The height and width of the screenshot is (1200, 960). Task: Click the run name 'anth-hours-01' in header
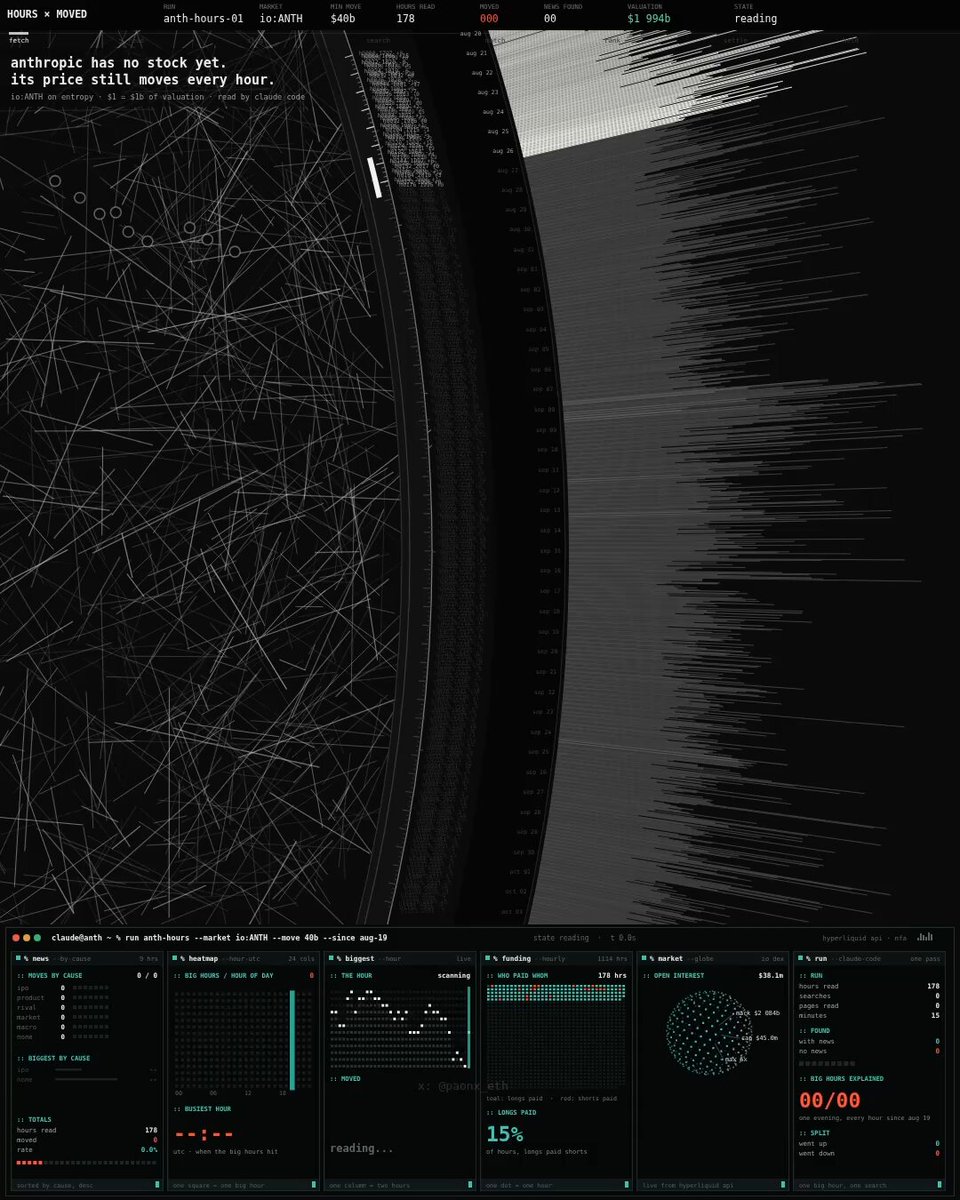click(x=203, y=18)
